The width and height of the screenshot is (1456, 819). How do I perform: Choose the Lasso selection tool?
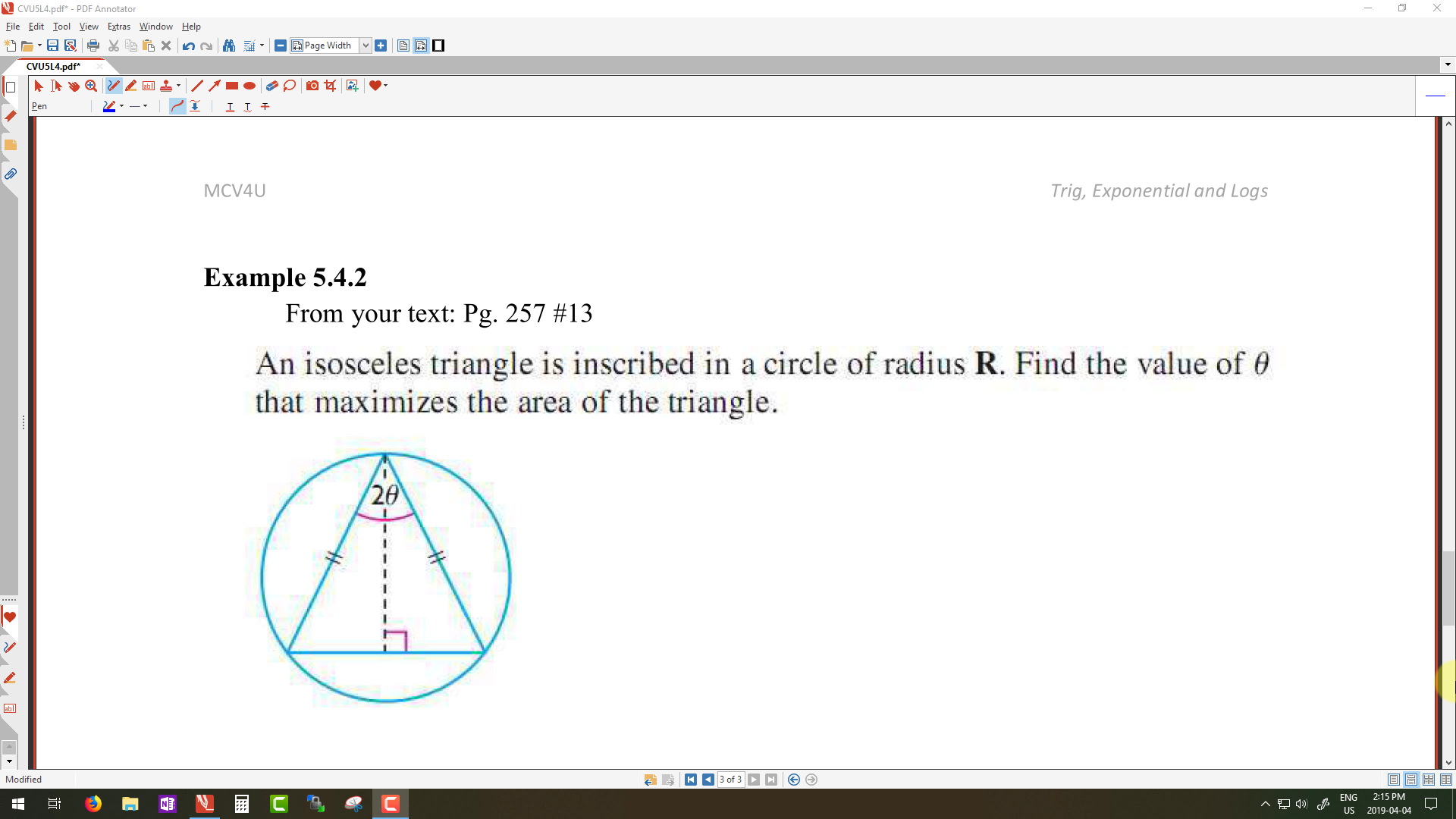[x=290, y=86]
